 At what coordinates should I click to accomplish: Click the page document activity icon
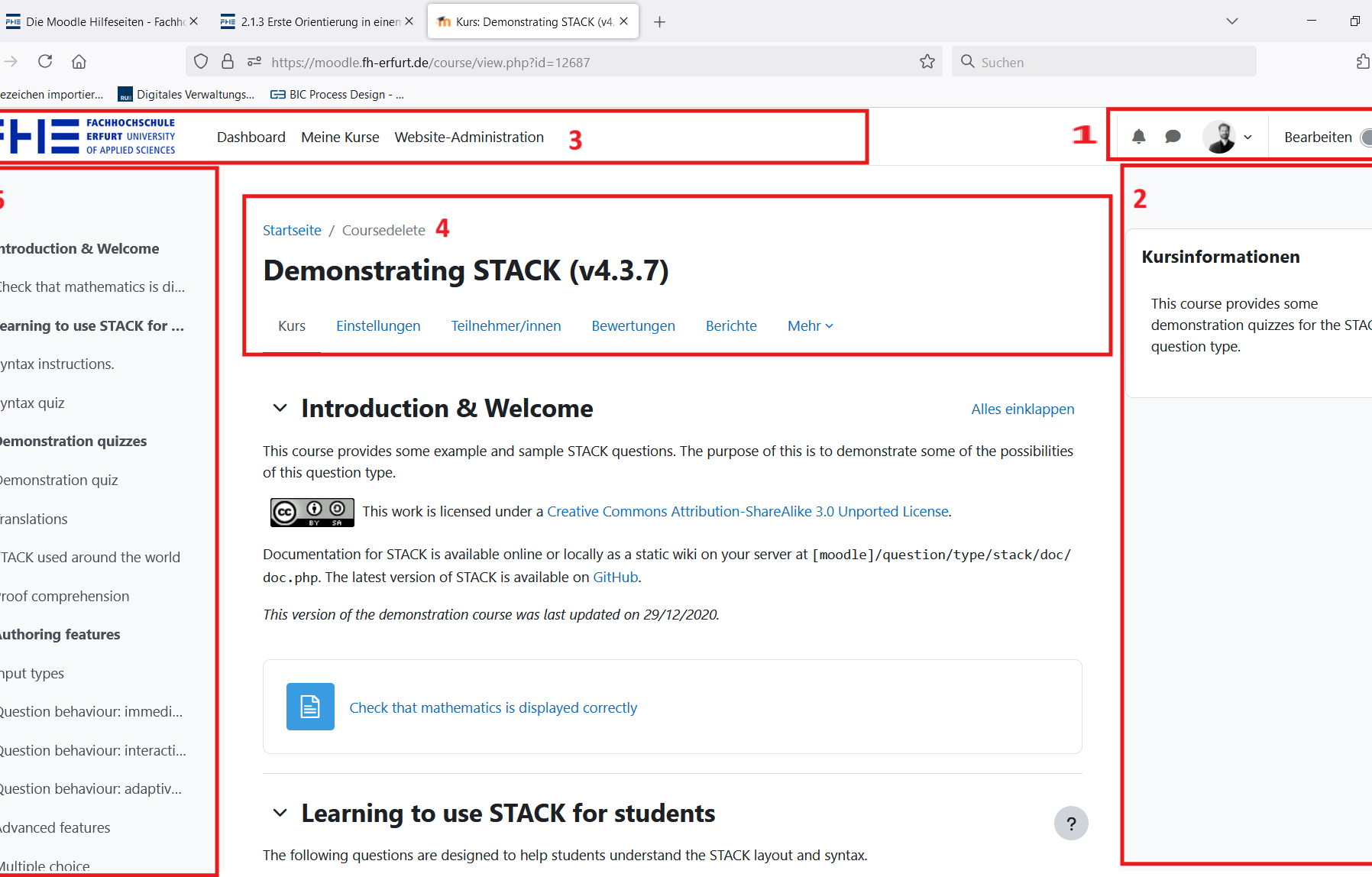(310, 707)
